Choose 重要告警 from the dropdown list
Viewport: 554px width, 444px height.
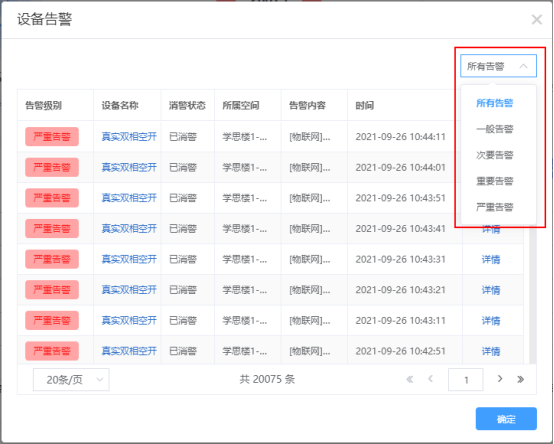494,181
